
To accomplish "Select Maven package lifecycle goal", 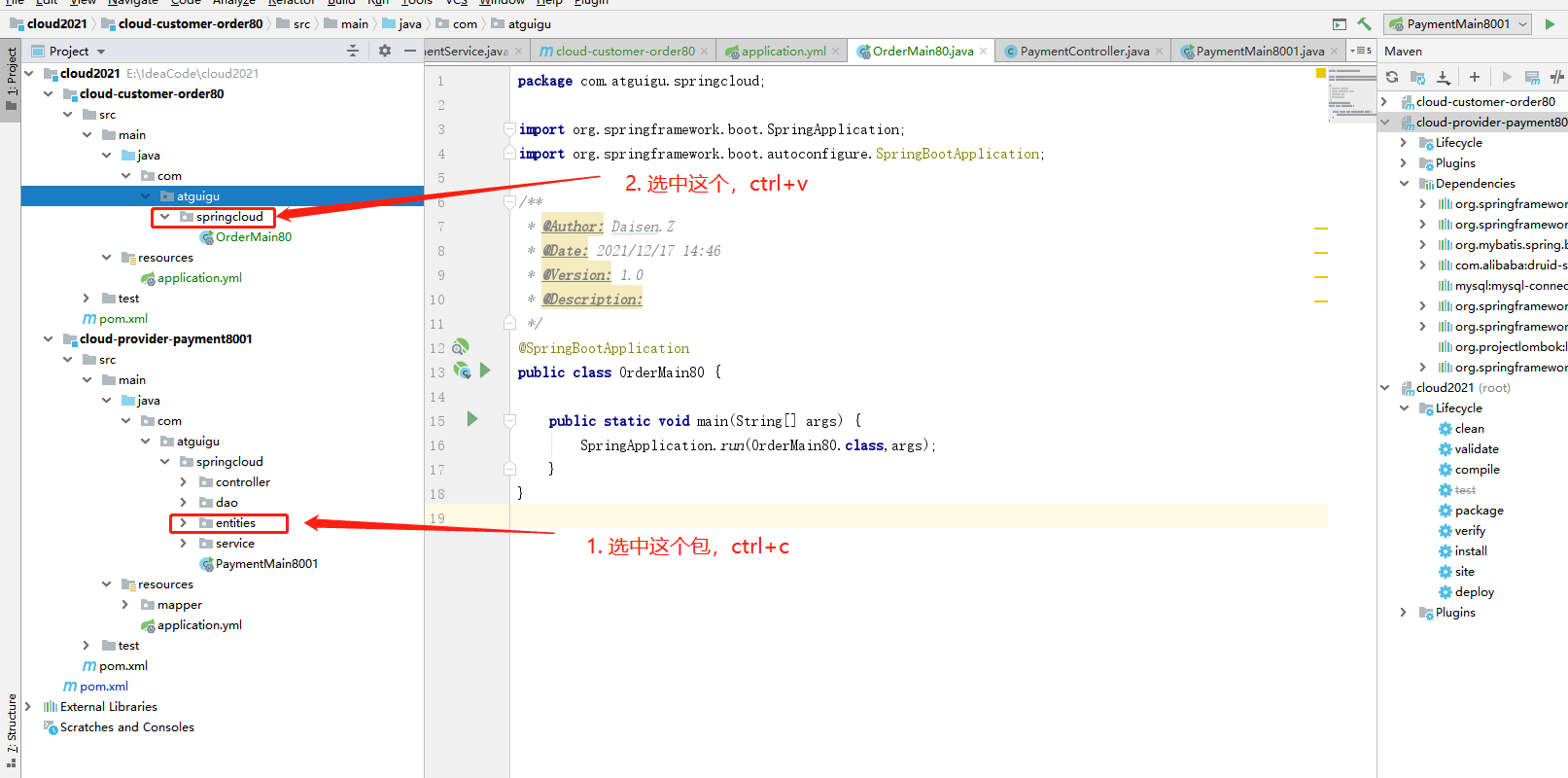I will (x=1471, y=511).
